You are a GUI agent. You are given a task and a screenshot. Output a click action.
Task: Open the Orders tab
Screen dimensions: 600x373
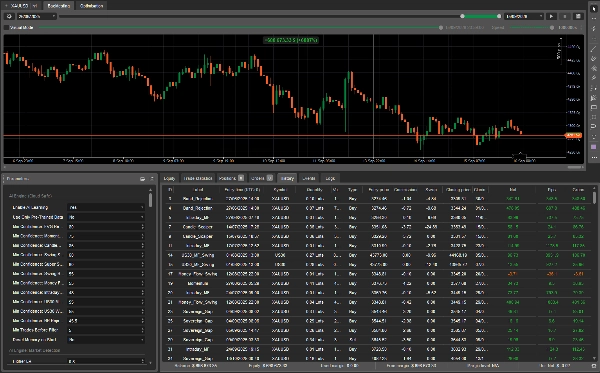[262, 178]
